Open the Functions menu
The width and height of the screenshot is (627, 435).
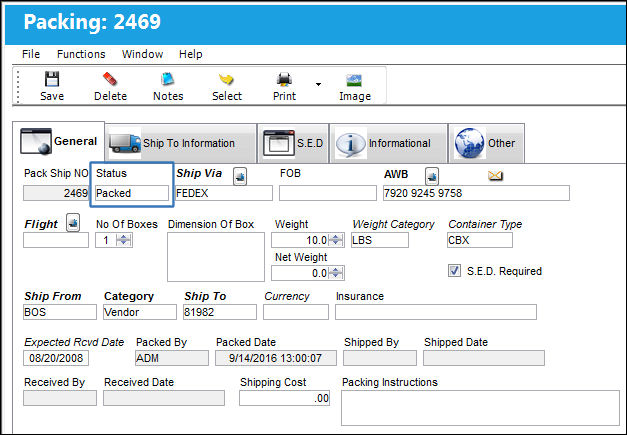pyautogui.click(x=81, y=54)
